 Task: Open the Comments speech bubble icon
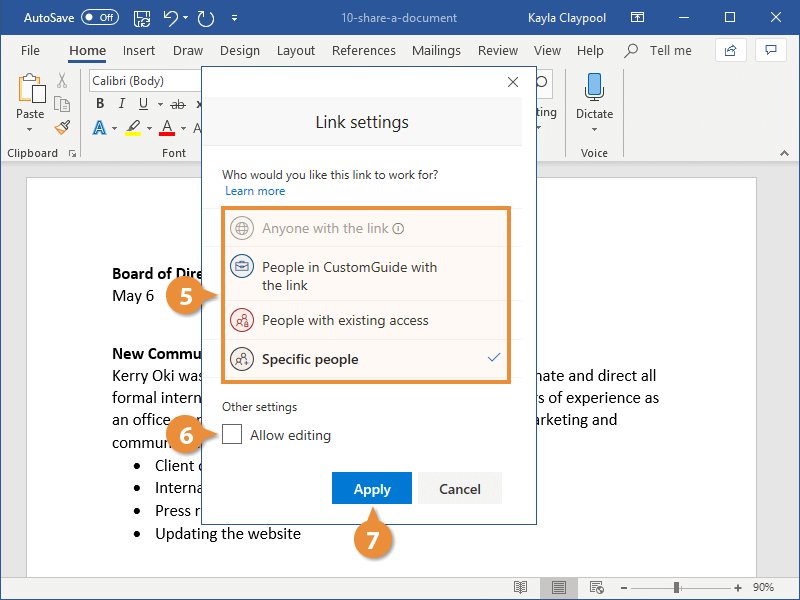(x=770, y=50)
